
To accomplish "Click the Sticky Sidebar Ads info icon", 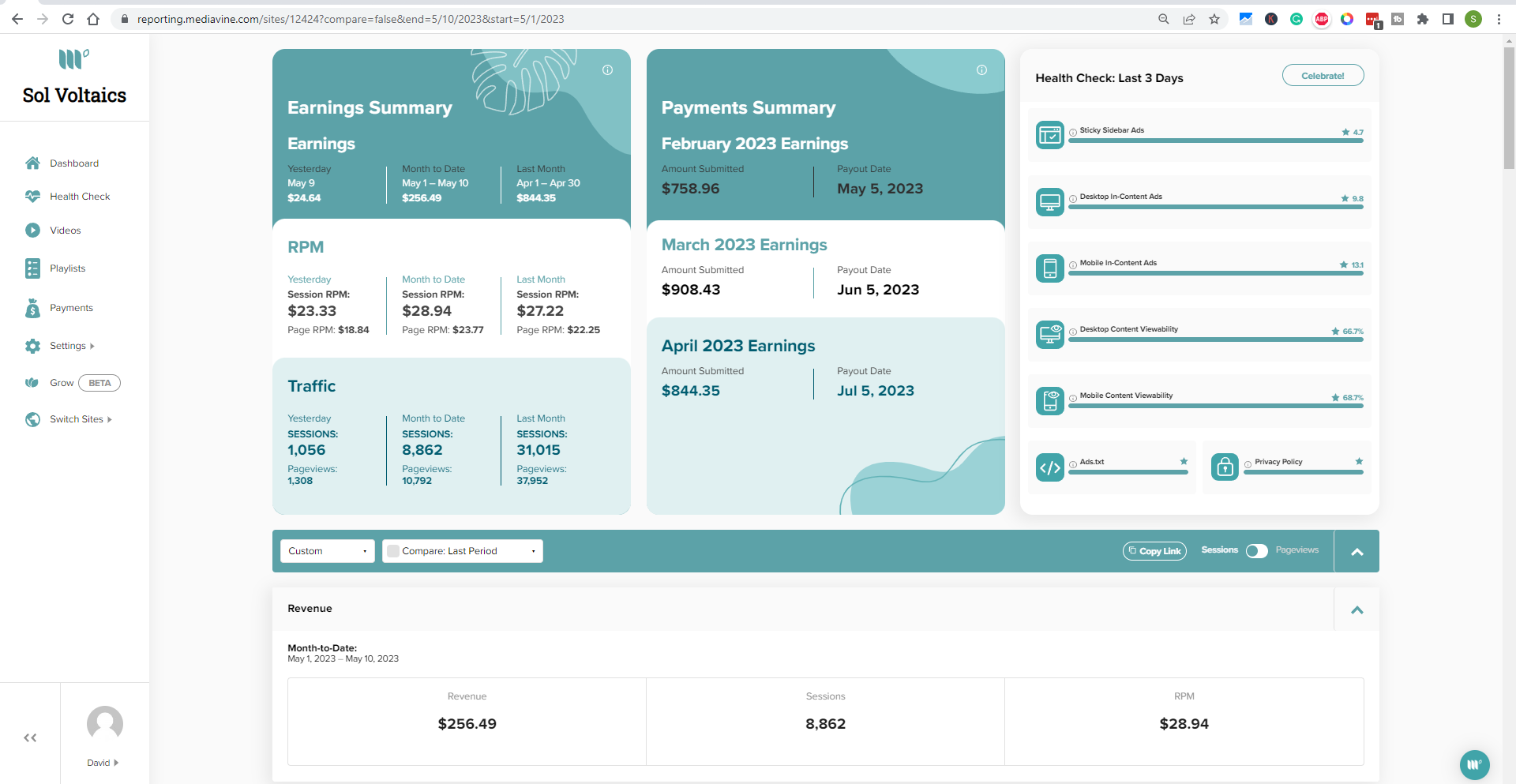I will 1073,133.
